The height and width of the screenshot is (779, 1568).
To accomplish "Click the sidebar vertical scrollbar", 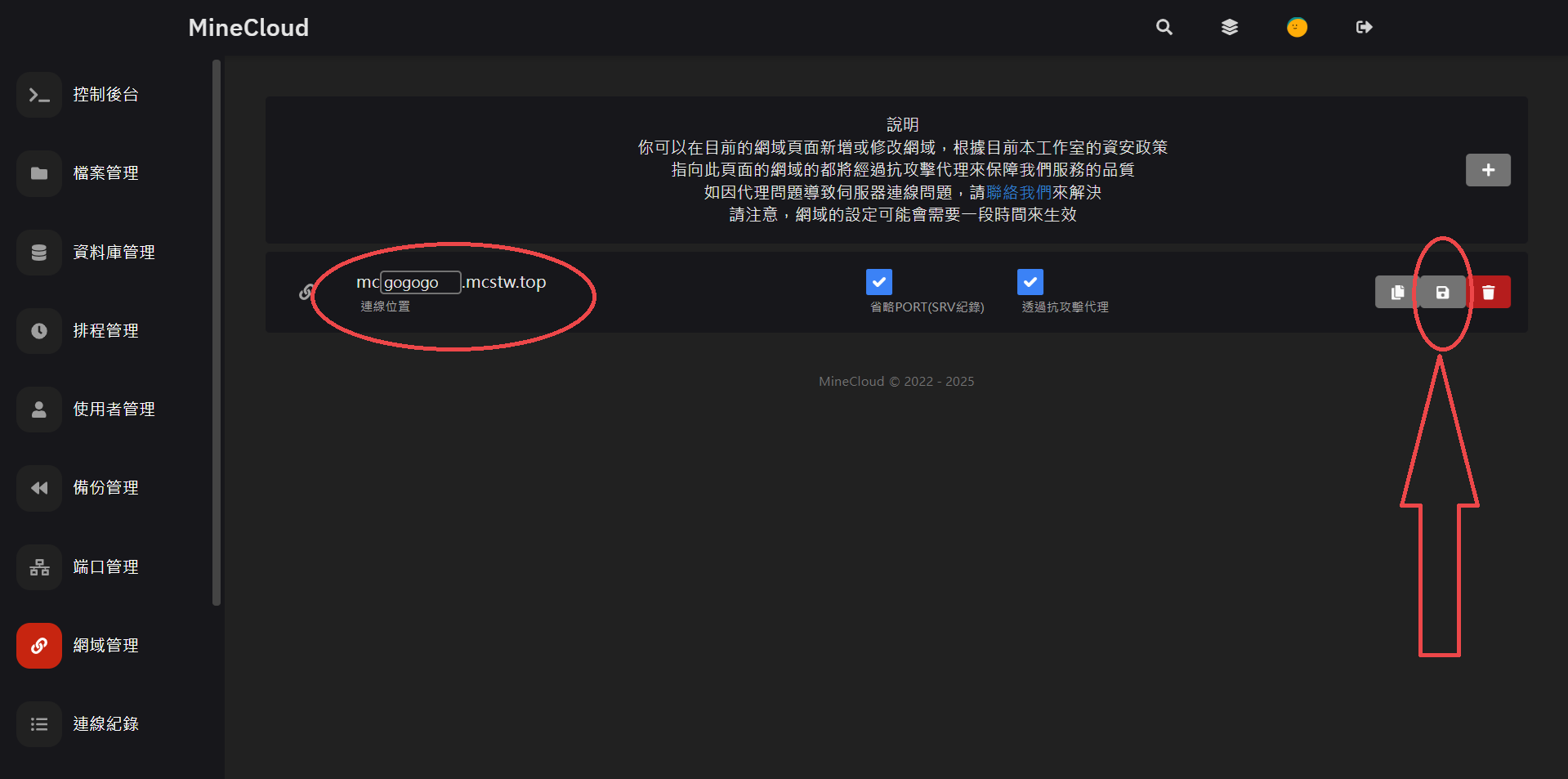I will (x=217, y=333).
